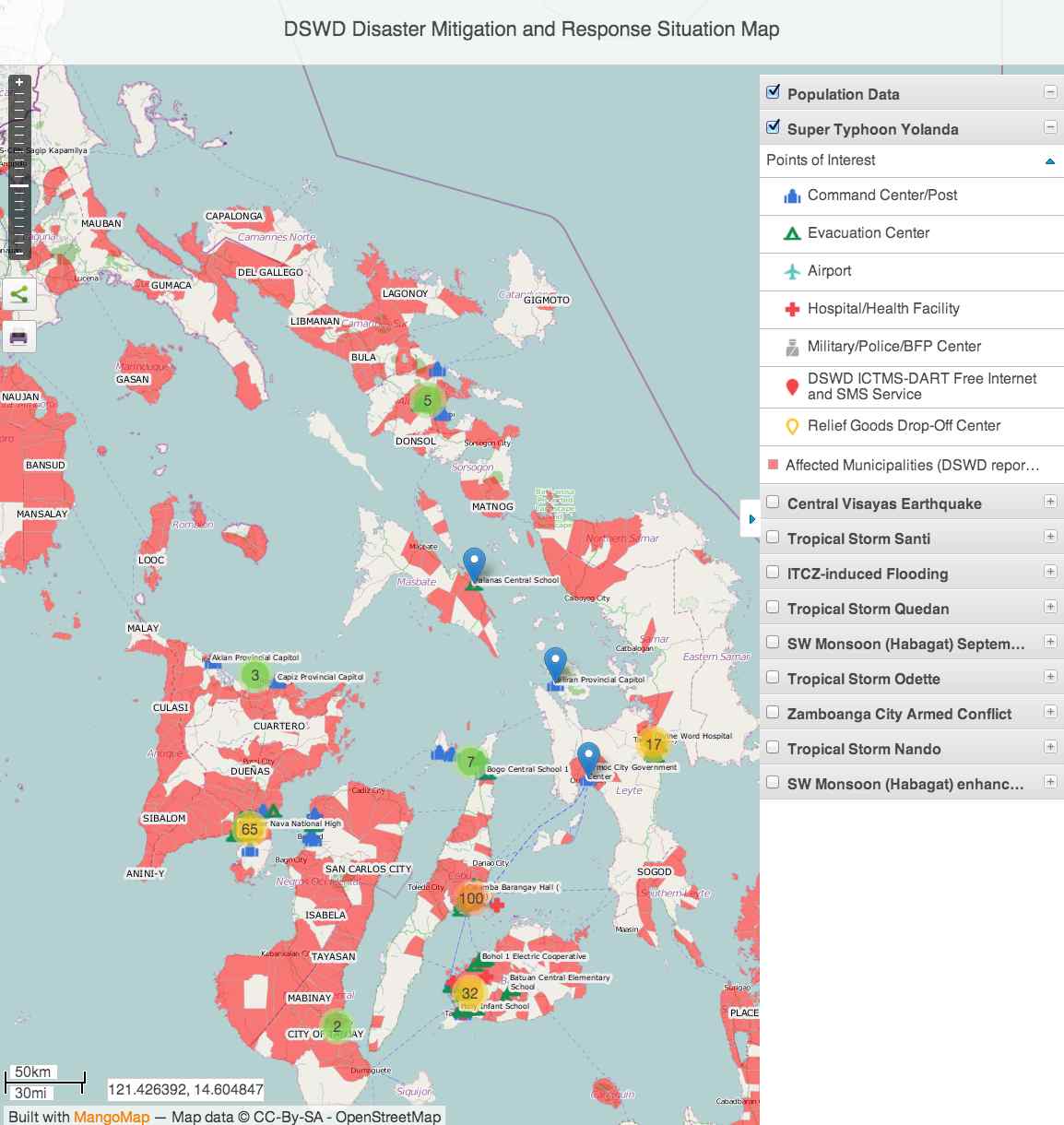
Task: Select Military/Police/BFP Center legend item
Action: pos(893,347)
